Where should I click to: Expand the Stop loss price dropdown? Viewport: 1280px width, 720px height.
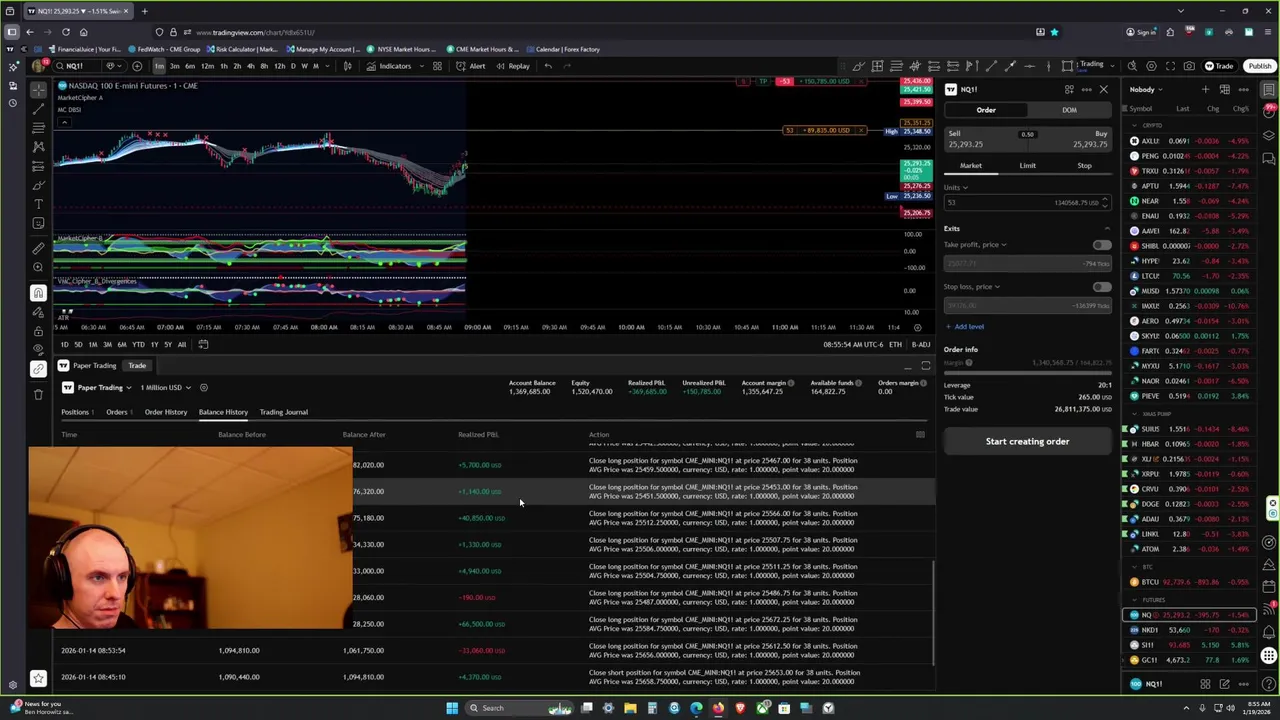click(972, 287)
